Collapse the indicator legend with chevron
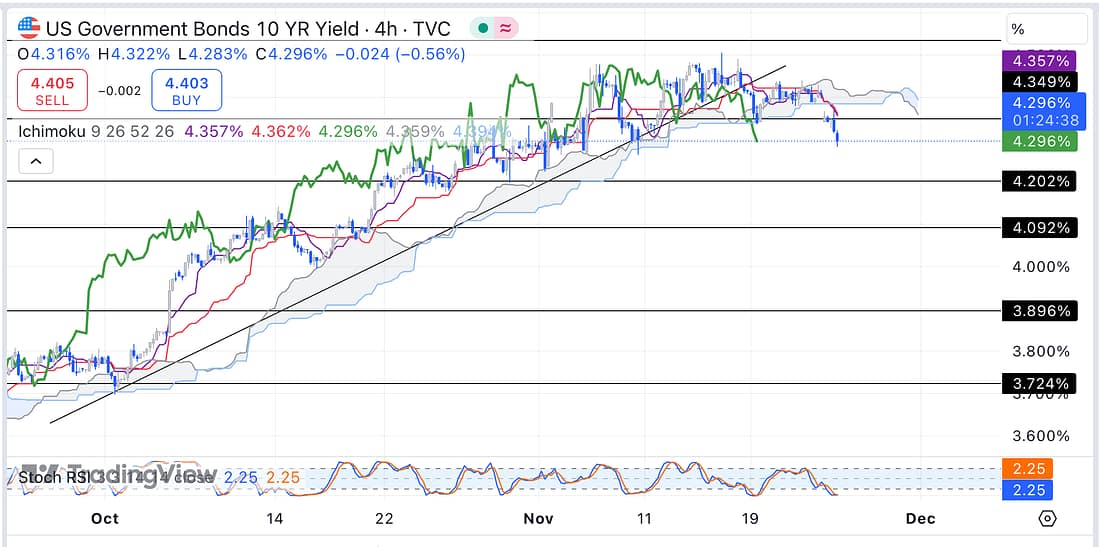The width and height of the screenshot is (1099, 547). click(34, 161)
